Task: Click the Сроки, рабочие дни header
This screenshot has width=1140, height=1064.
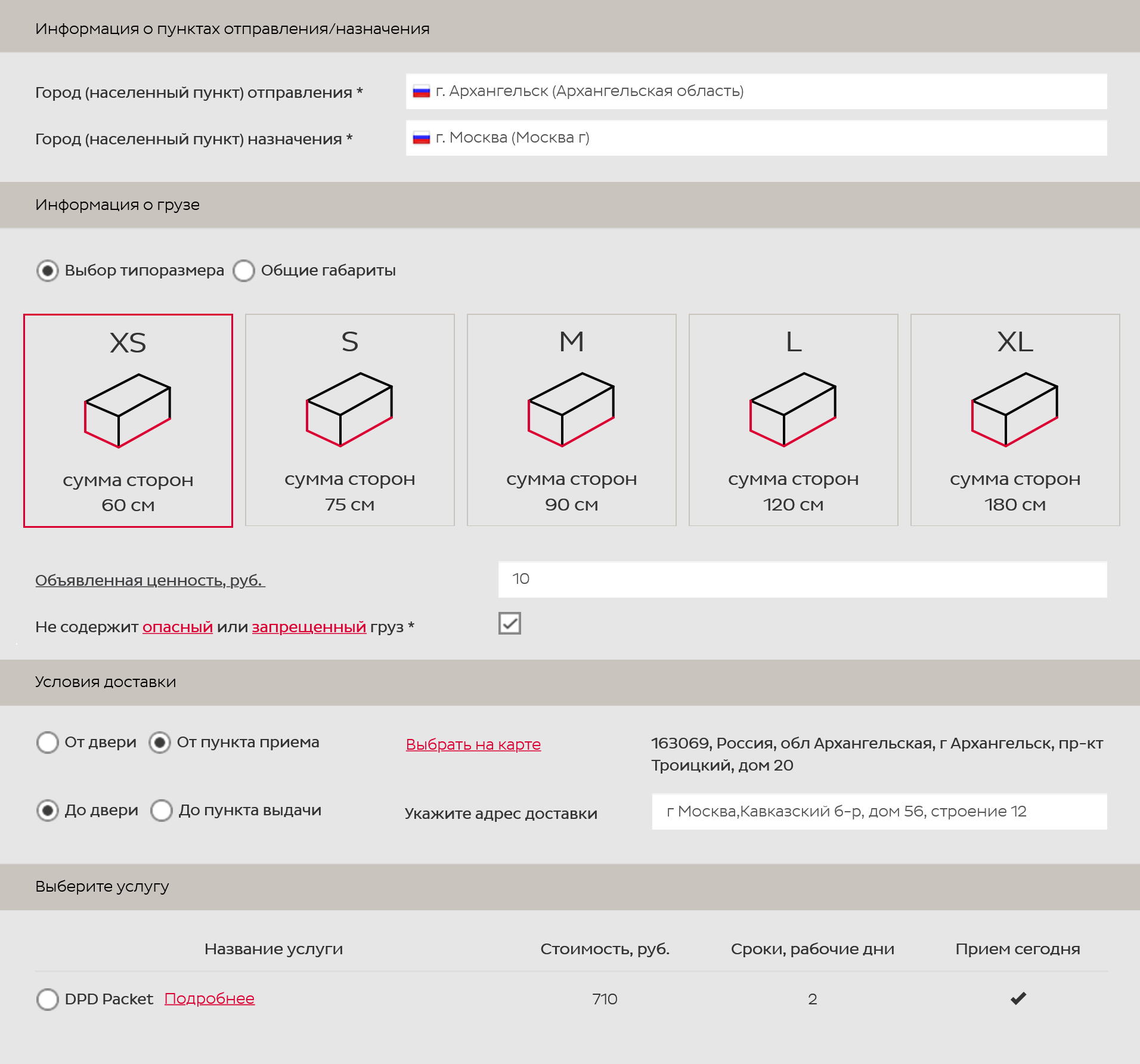Action: click(813, 949)
